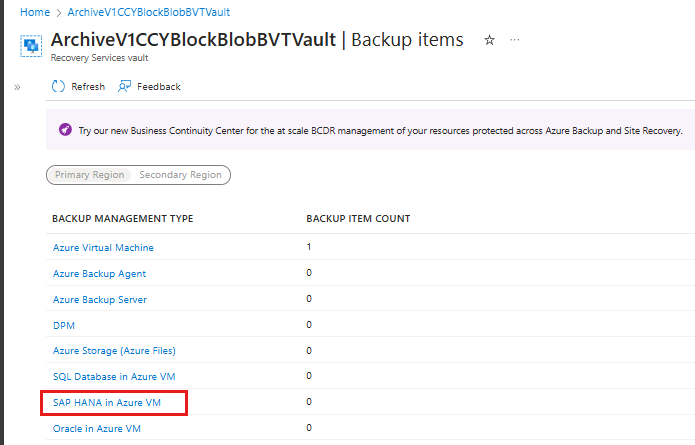This screenshot has height=445, width=695.
Task: Select the Primary Region toggle
Action: point(90,175)
